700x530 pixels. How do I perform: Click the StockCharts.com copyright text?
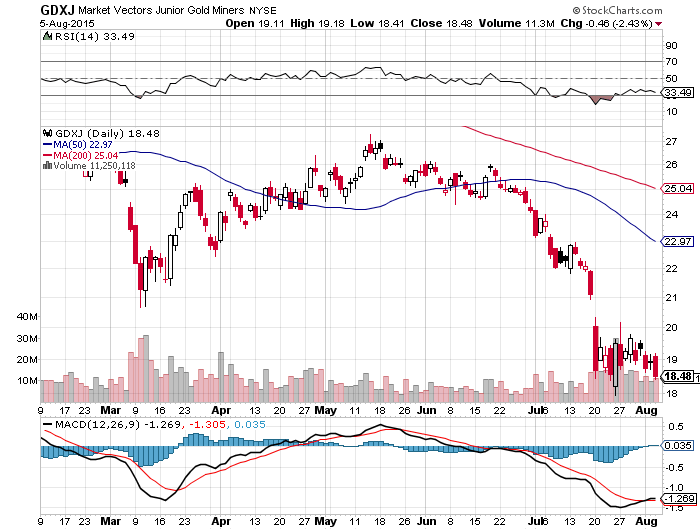click(x=617, y=10)
